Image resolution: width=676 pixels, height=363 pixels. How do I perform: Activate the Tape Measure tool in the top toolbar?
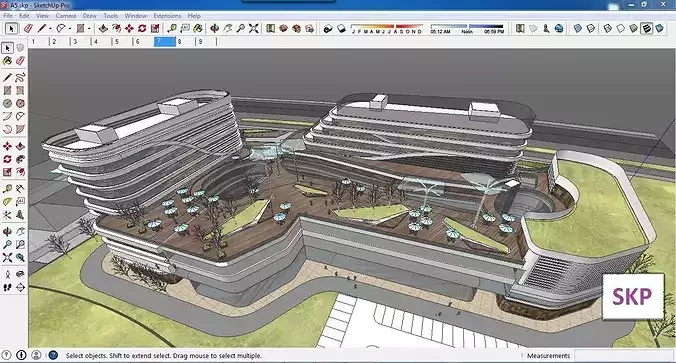tap(172, 28)
